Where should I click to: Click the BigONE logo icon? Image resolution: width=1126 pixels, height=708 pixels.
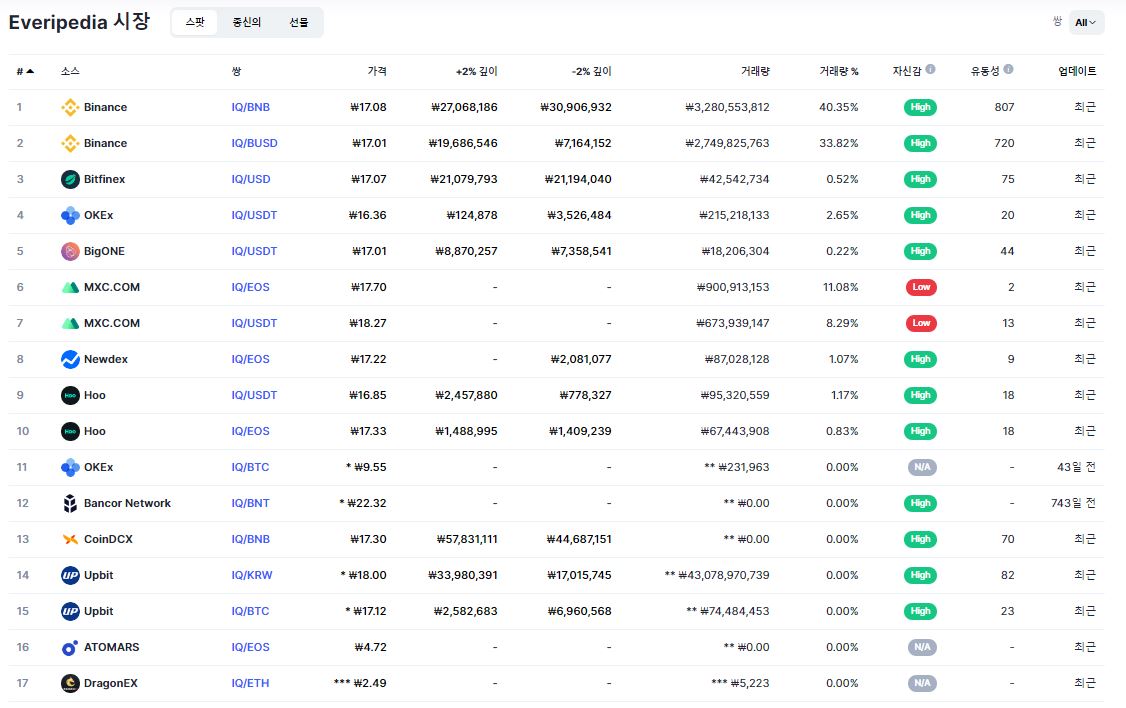click(70, 251)
